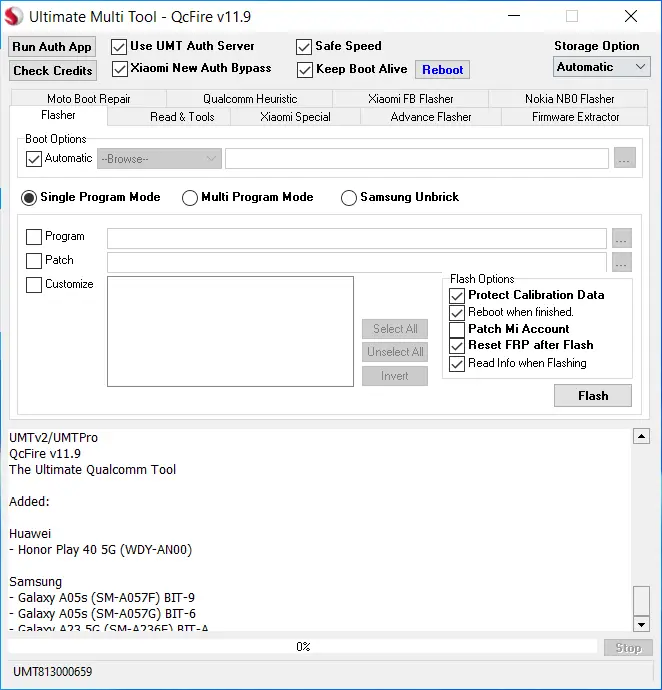This screenshot has width=662, height=690.
Task: Click the Patch file browse ellipsis button
Action: (x=622, y=262)
